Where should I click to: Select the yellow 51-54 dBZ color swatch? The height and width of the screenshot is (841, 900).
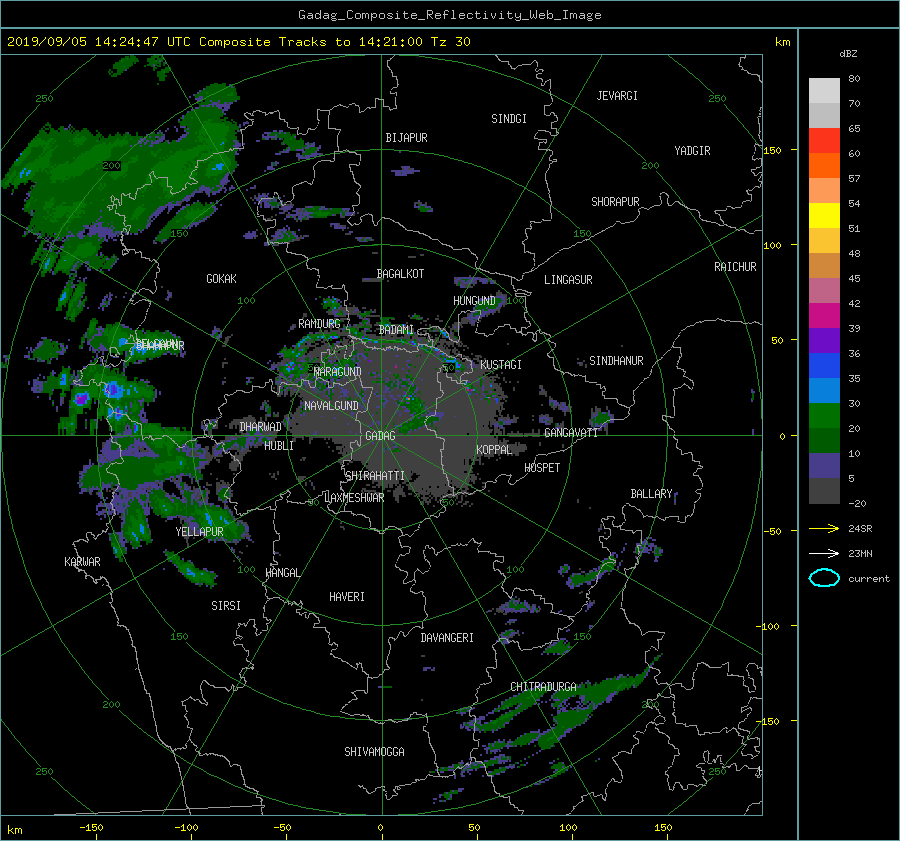point(824,215)
